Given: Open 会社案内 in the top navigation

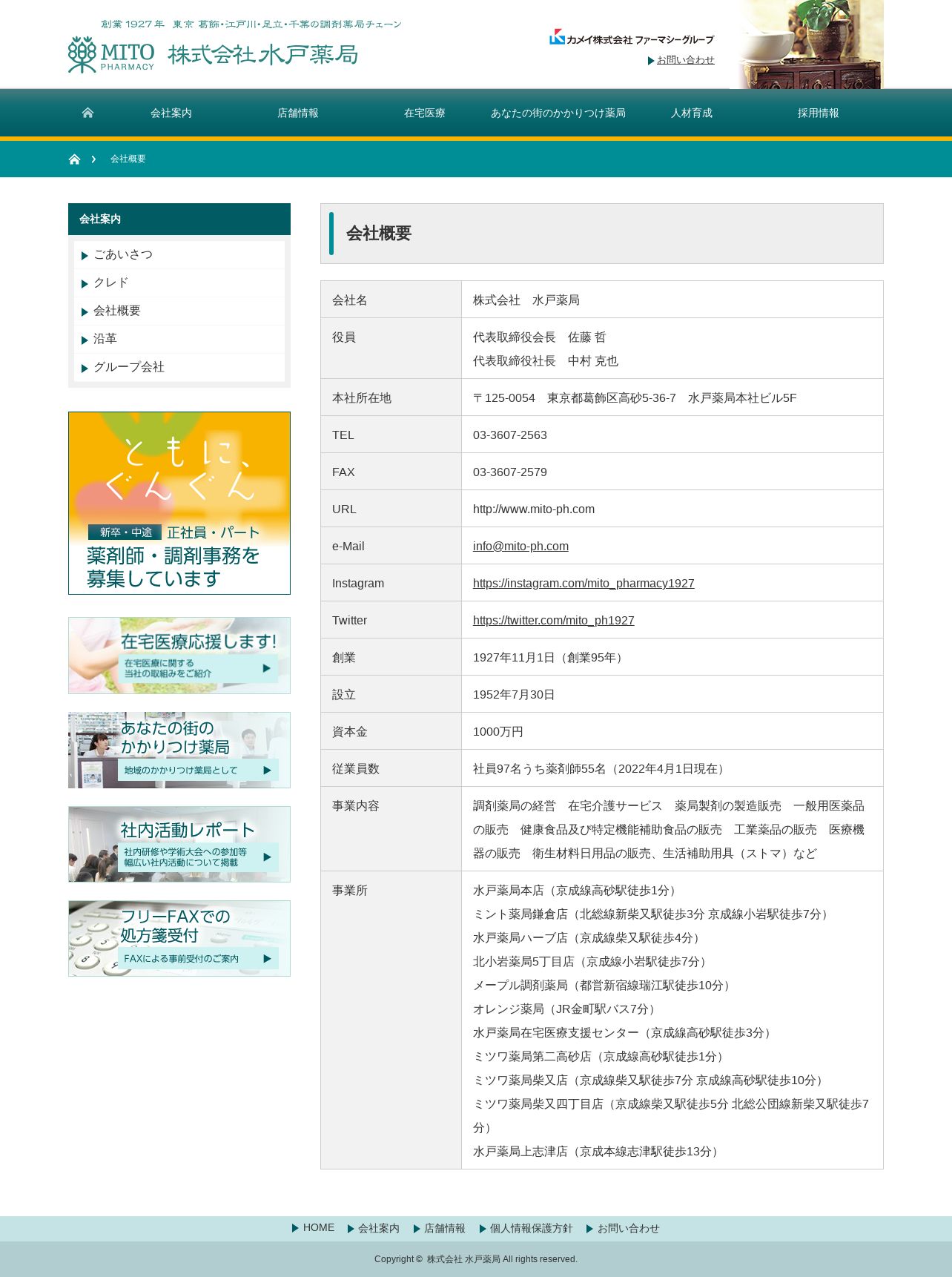Looking at the screenshot, I should (x=171, y=113).
